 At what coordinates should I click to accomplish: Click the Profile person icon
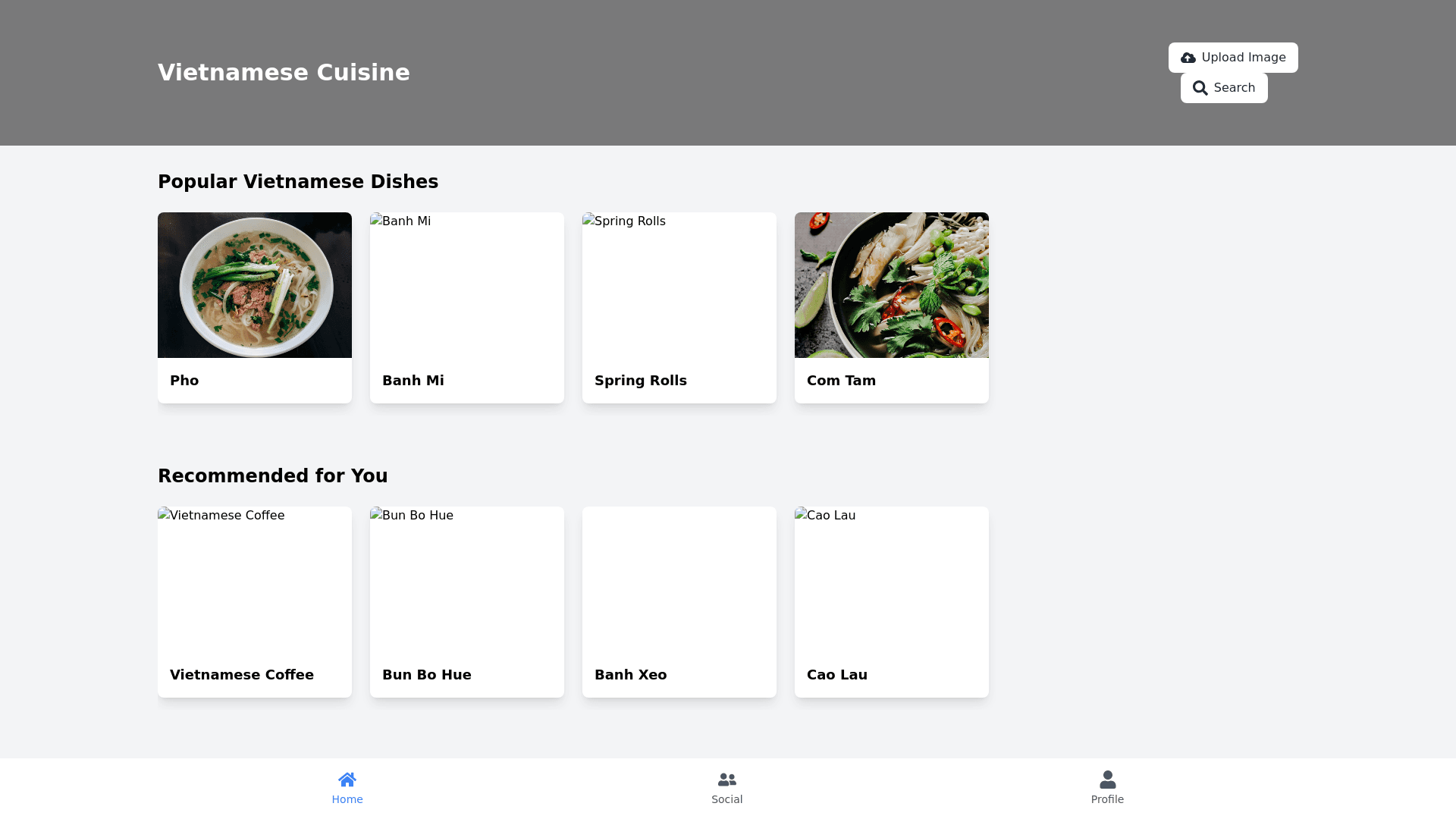pos(1108,780)
